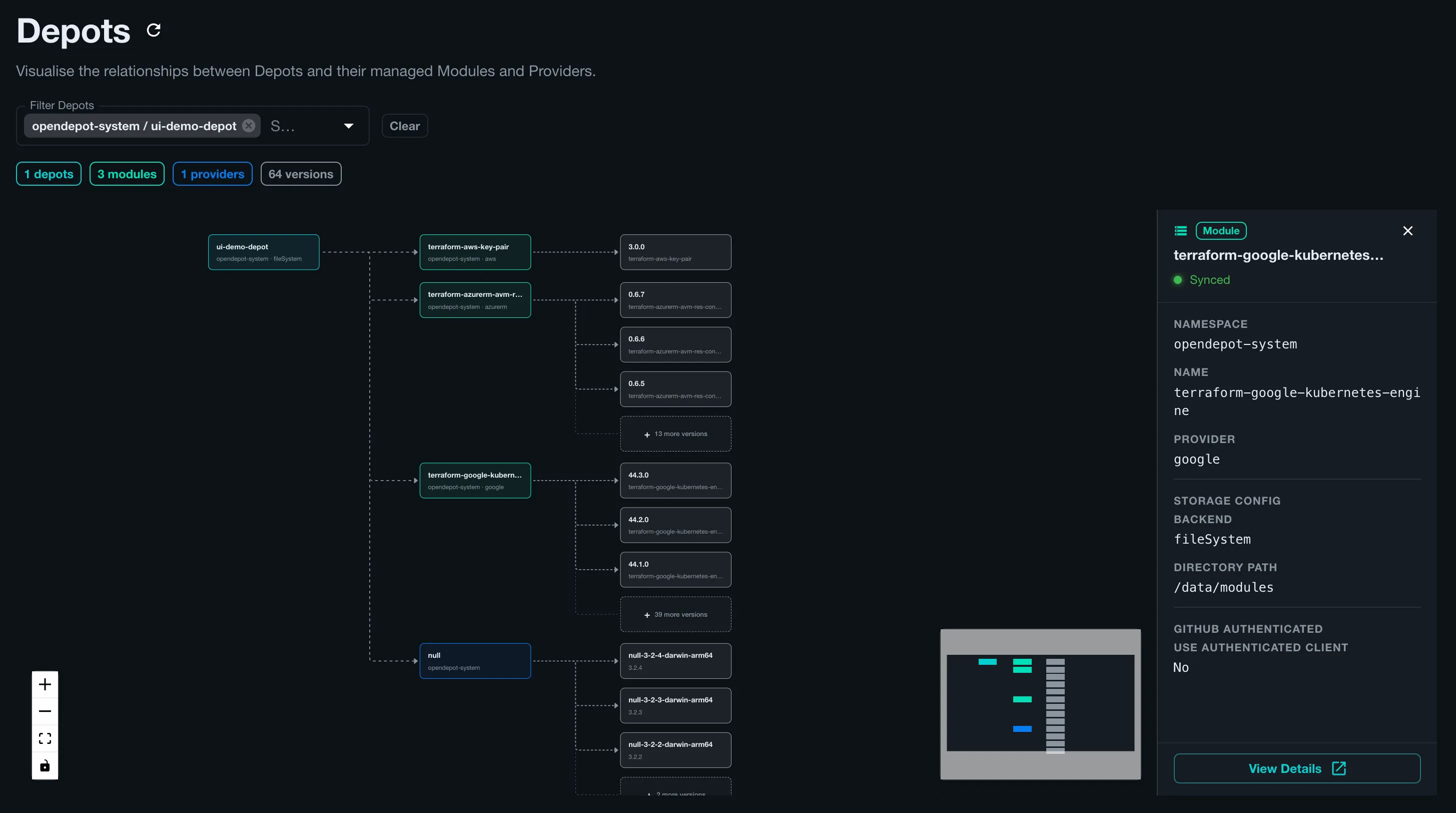Open azurerm version 0.6.5 node
1456x813 pixels.
click(675, 389)
